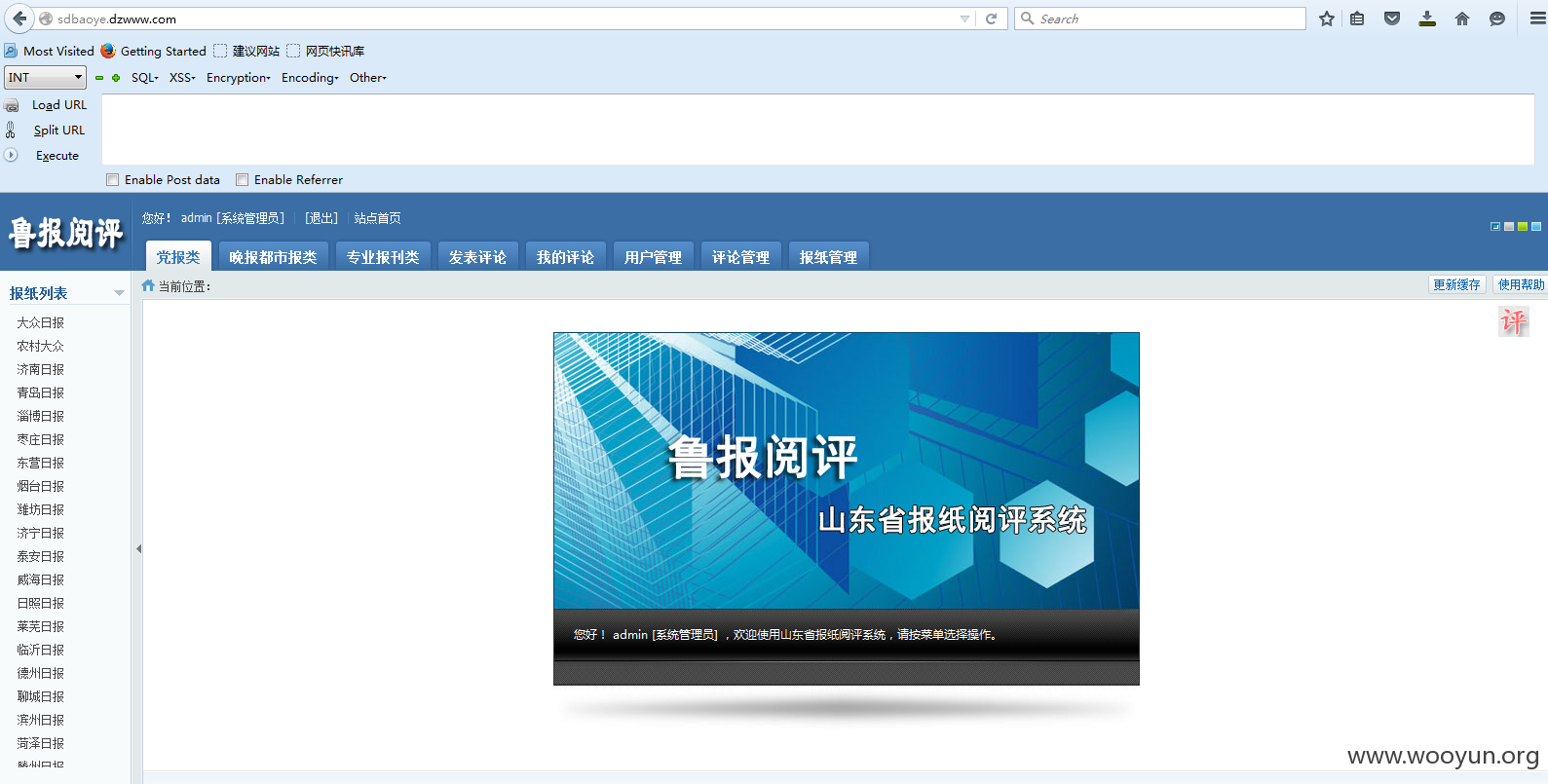
Task: Open the Other dropdown menu
Action: click(x=368, y=78)
